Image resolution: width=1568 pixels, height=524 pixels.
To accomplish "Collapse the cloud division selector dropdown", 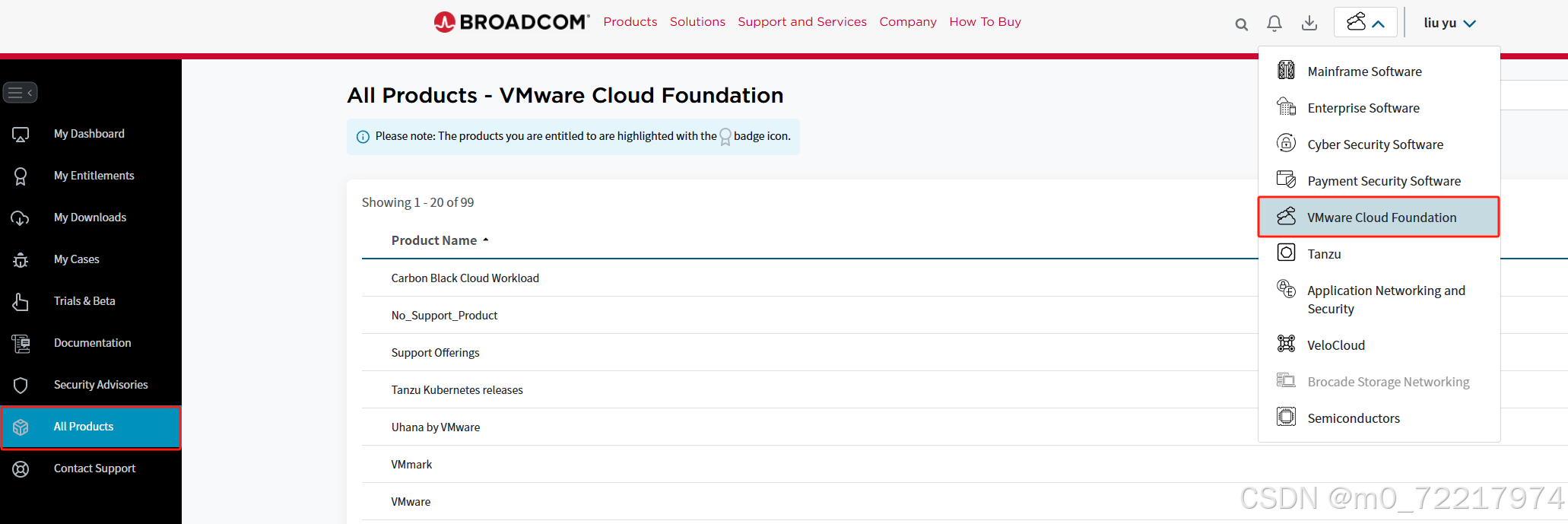I will (1366, 23).
